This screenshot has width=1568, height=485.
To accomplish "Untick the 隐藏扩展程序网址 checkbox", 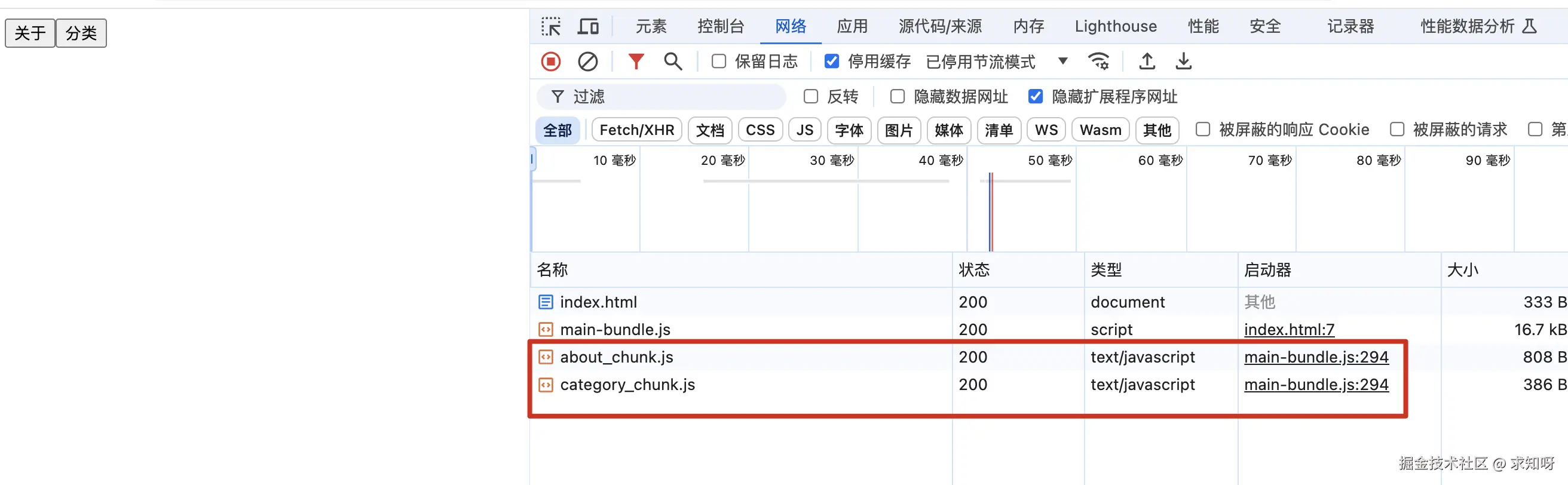I will [1036, 96].
